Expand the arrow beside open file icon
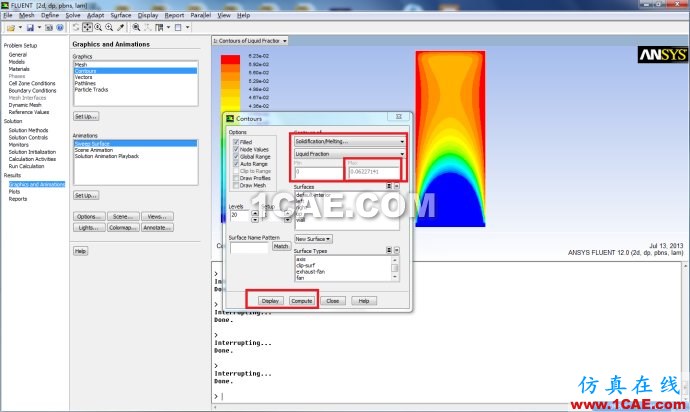Image resolution: width=690 pixels, height=412 pixels. (20, 28)
